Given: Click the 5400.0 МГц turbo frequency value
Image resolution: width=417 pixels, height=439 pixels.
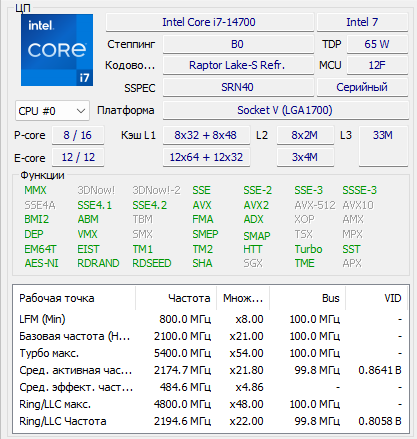Looking at the screenshot, I should pyautogui.click(x=182, y=353).
